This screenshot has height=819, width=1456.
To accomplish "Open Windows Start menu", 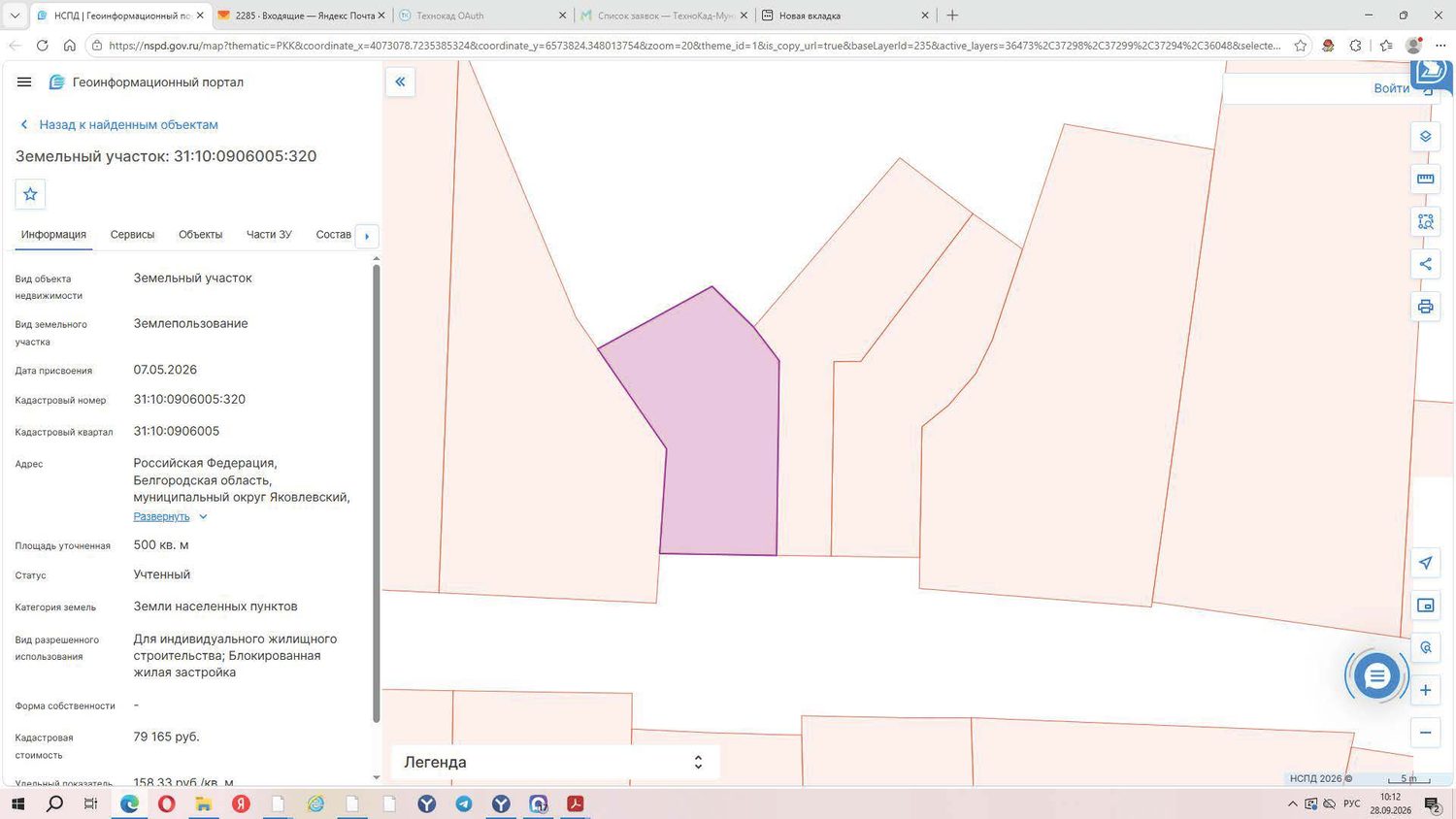I will point(17,803).
